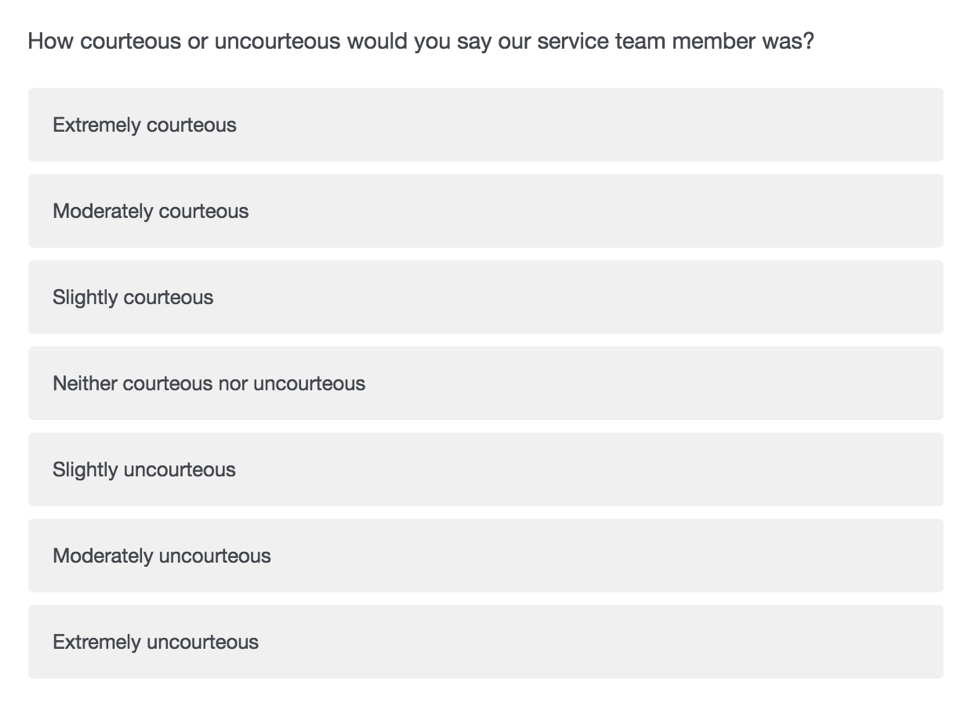974x713 pixels.
Task: Click the 'Neither courteous nor uncourteous' label text
Action: (x=209, y=383)
